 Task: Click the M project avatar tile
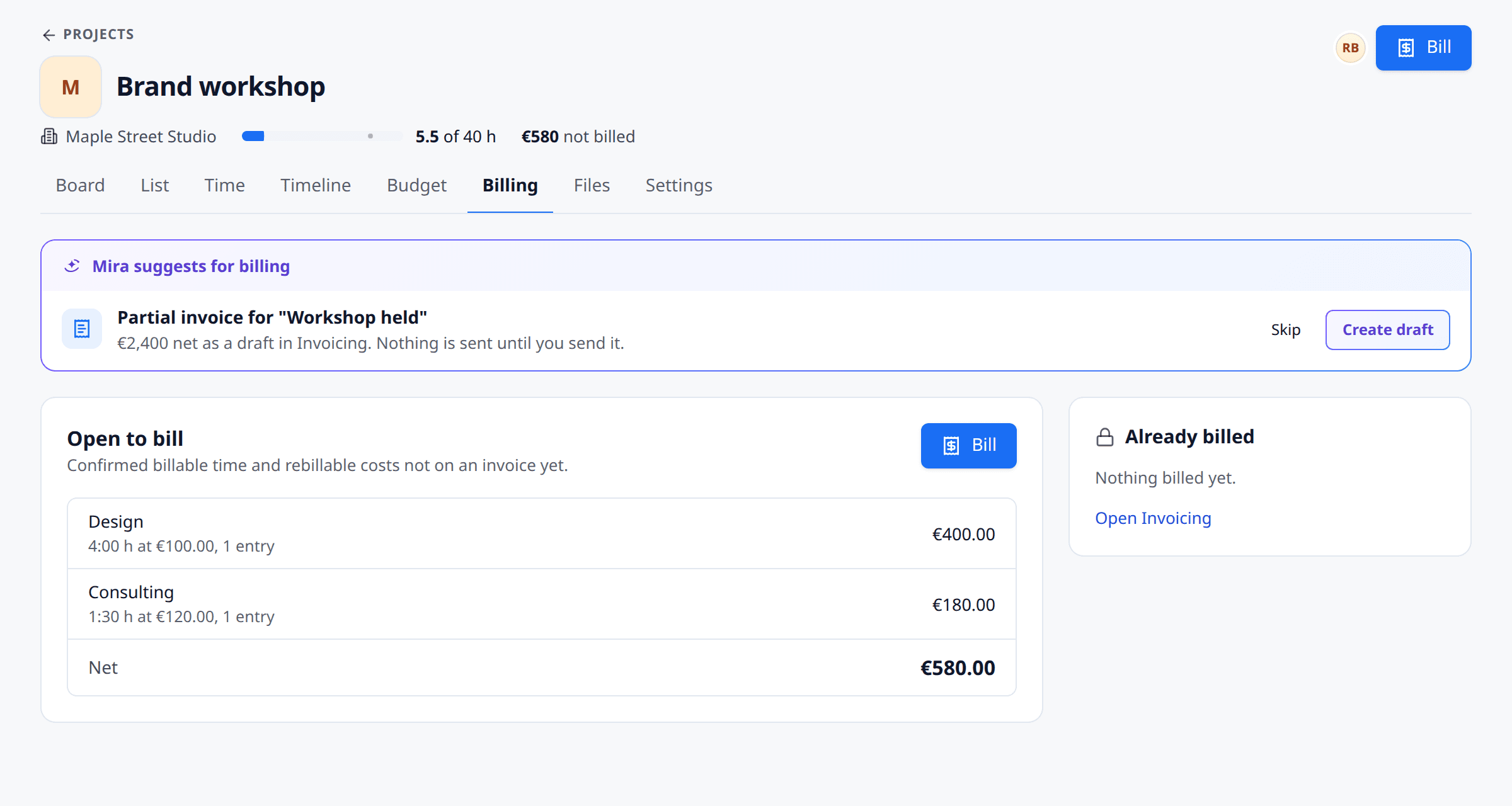point(71,87)
